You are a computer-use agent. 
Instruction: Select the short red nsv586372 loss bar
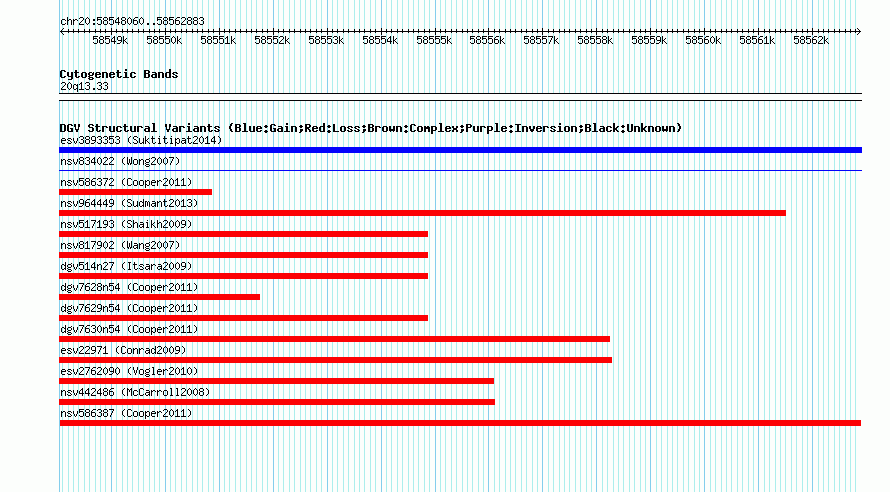[x=136, y=192]
